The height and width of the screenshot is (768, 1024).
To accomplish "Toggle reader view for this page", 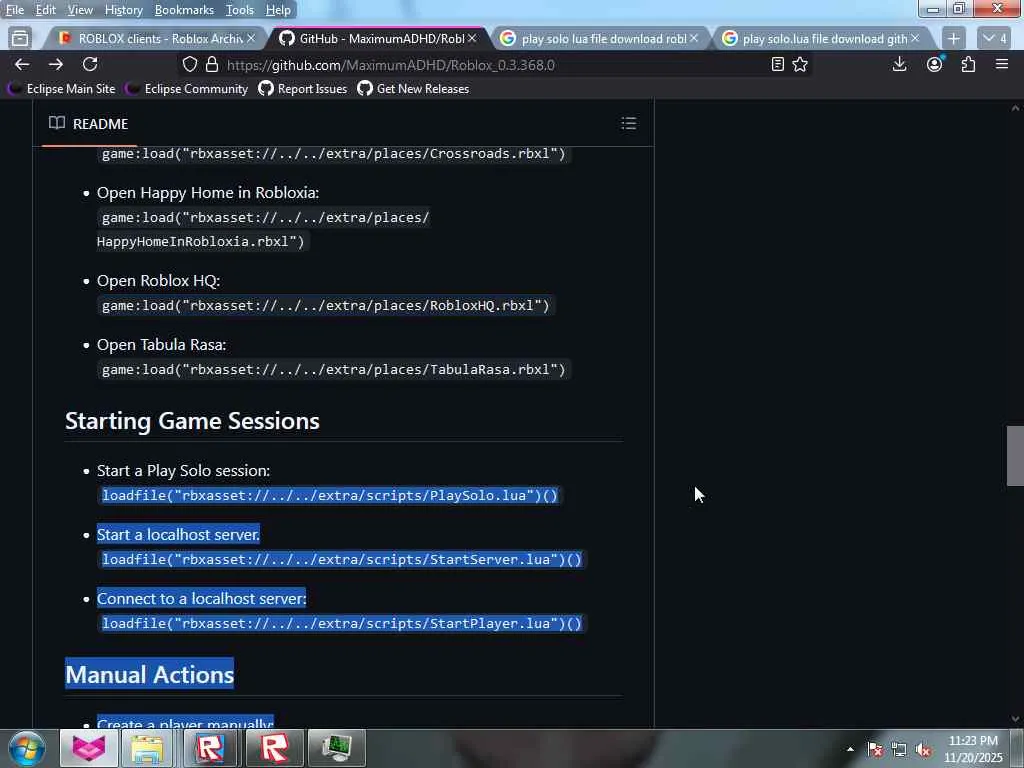I will coord(777,65).
